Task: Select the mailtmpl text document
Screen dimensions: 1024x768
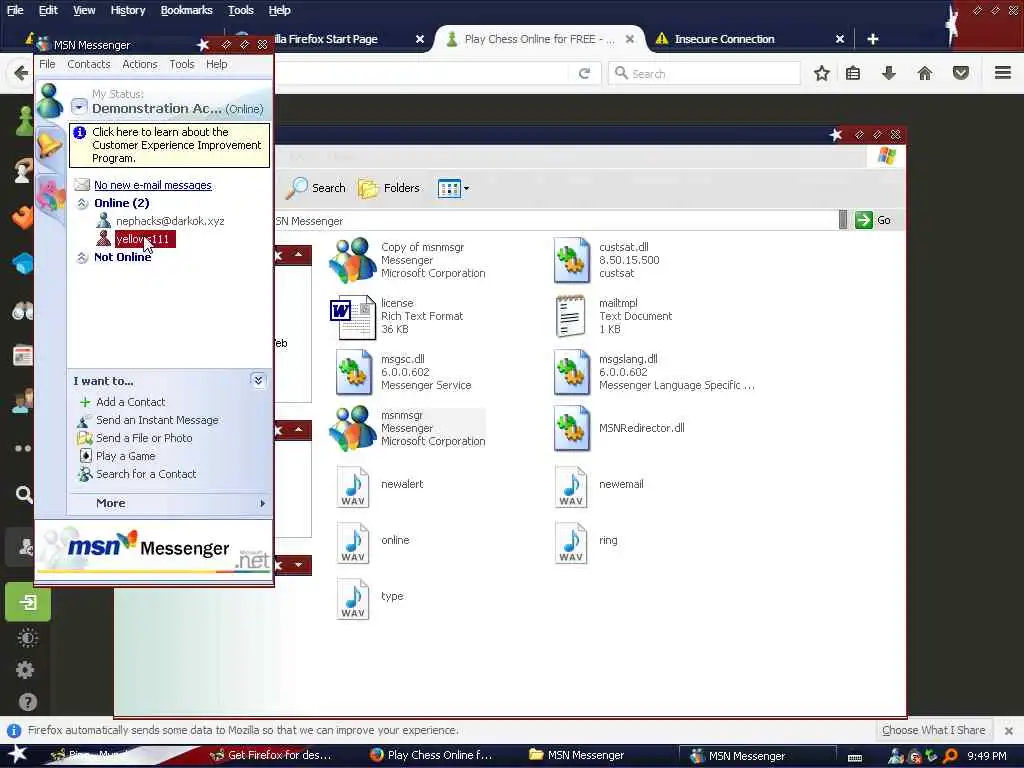Action: [x=613, y=316]
